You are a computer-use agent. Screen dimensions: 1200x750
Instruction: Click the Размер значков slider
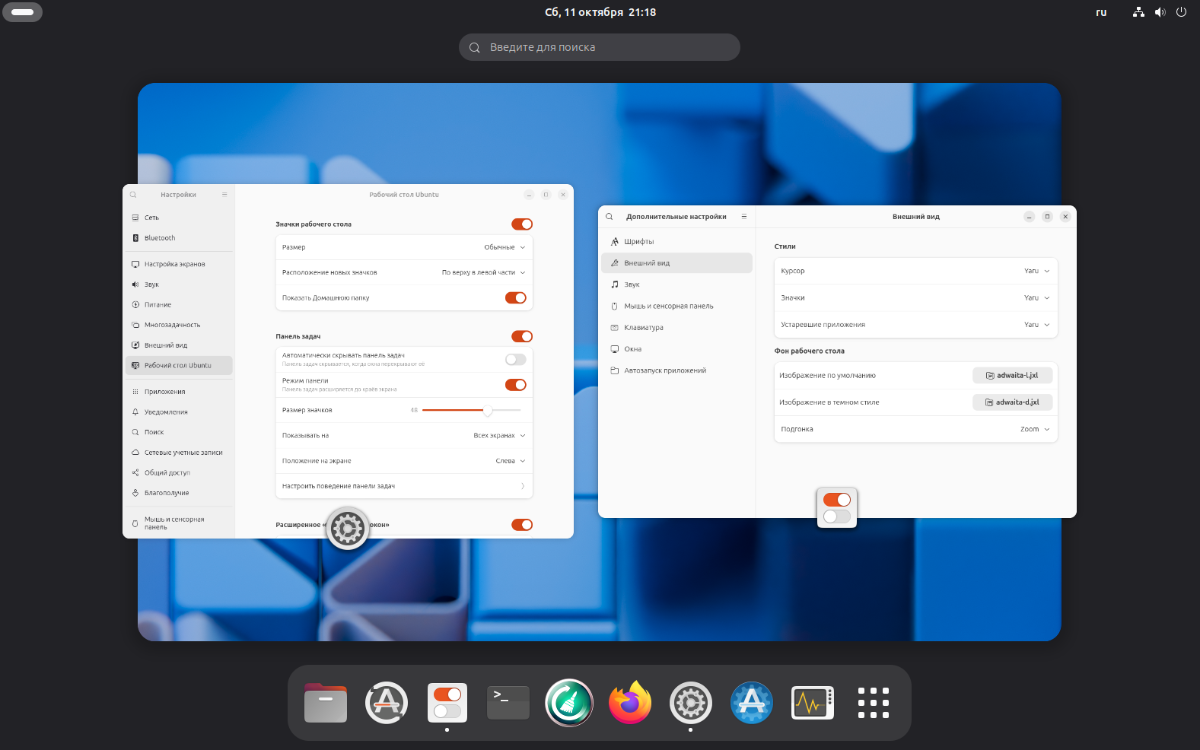471,410
